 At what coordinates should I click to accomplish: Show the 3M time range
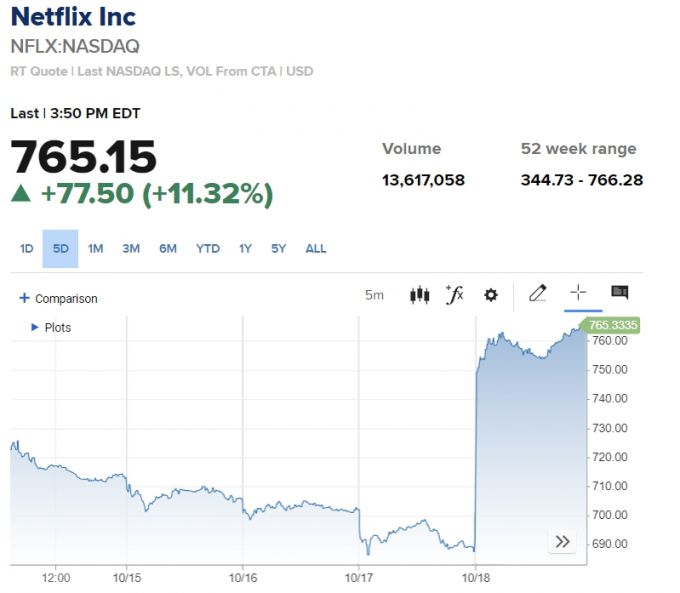(131, 249)
